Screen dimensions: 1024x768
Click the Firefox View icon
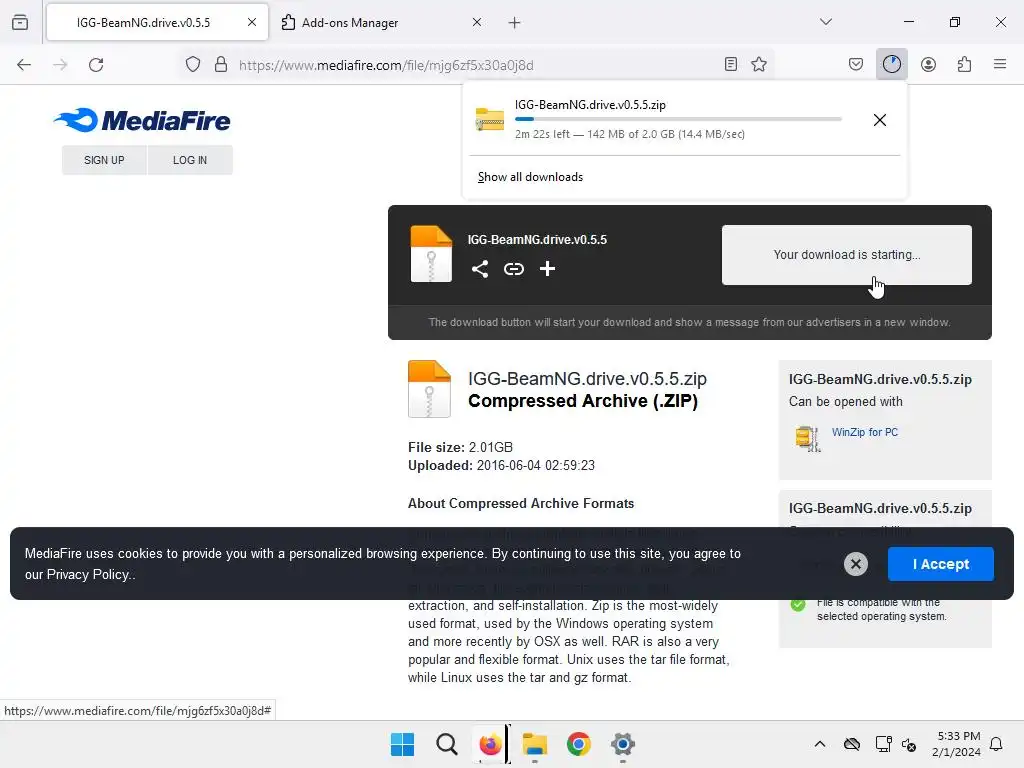20,22
